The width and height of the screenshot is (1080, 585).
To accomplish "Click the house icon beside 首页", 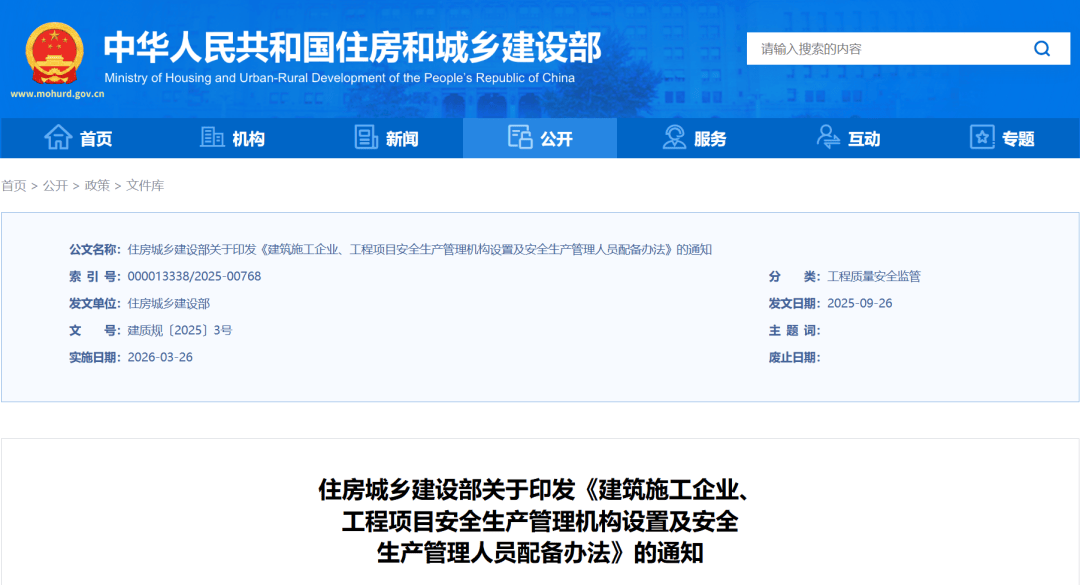I will (58, 138).
